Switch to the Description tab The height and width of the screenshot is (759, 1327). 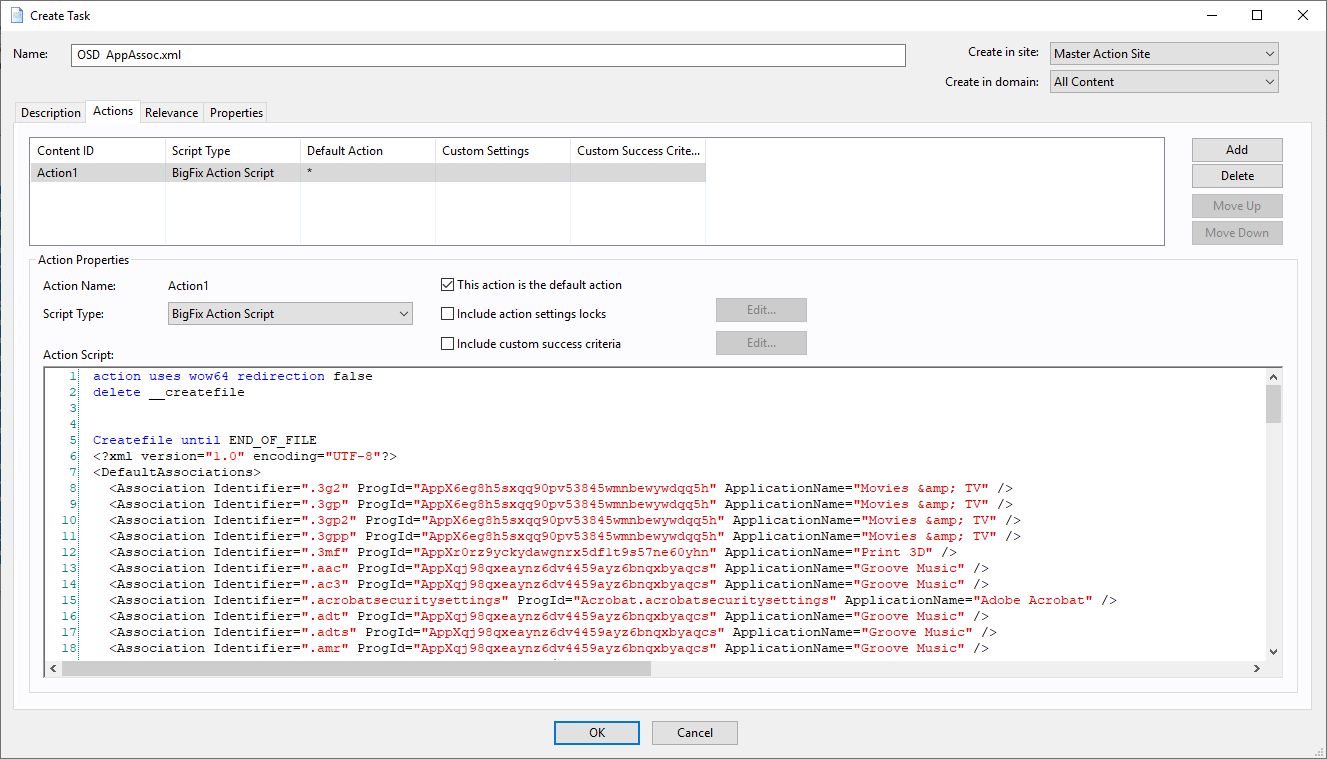(51, 113)
